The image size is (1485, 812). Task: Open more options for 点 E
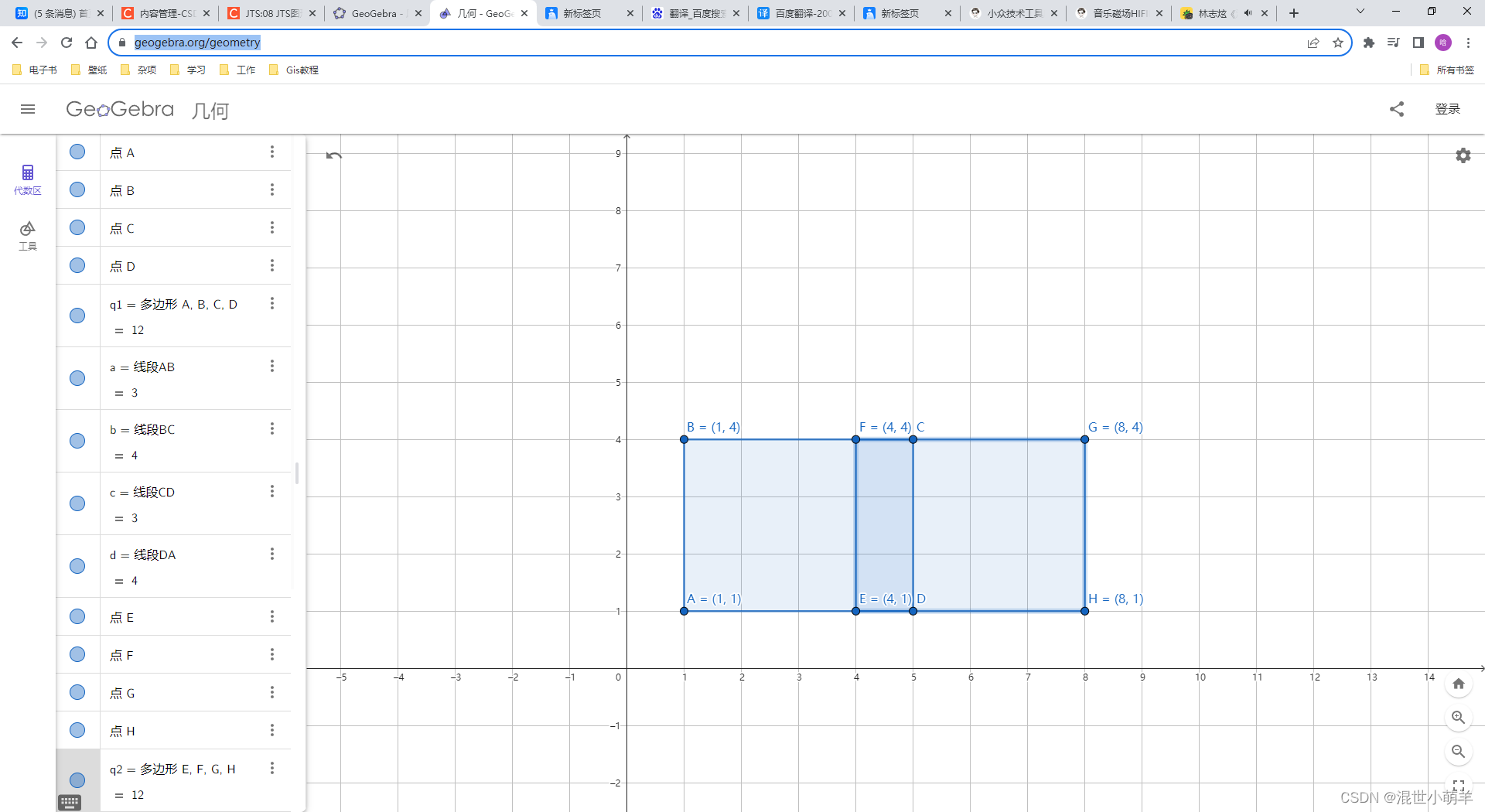click(272, 616)
